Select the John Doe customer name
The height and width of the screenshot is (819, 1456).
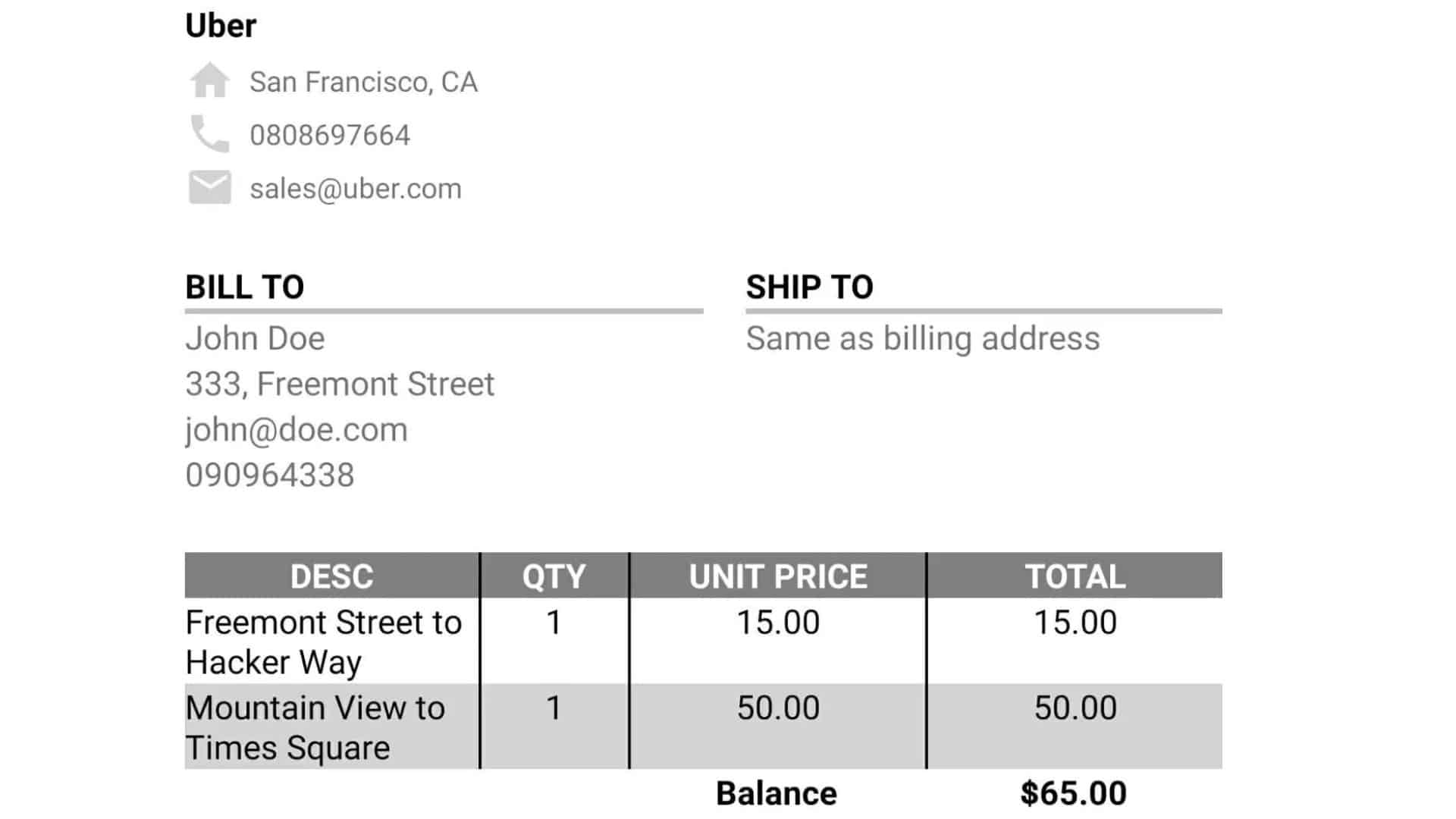tap(255, 338)
